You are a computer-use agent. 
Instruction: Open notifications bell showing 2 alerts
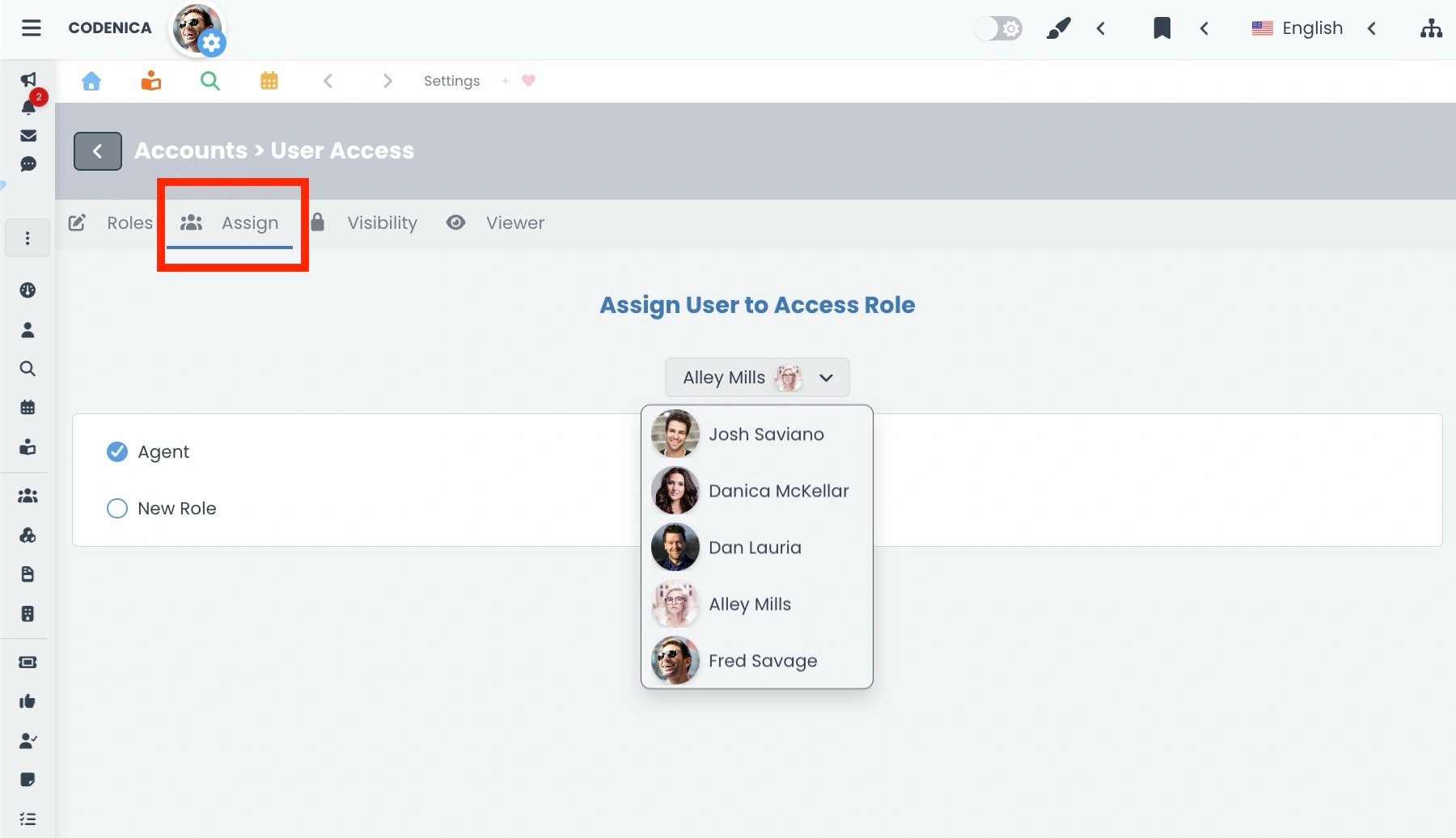28,108
